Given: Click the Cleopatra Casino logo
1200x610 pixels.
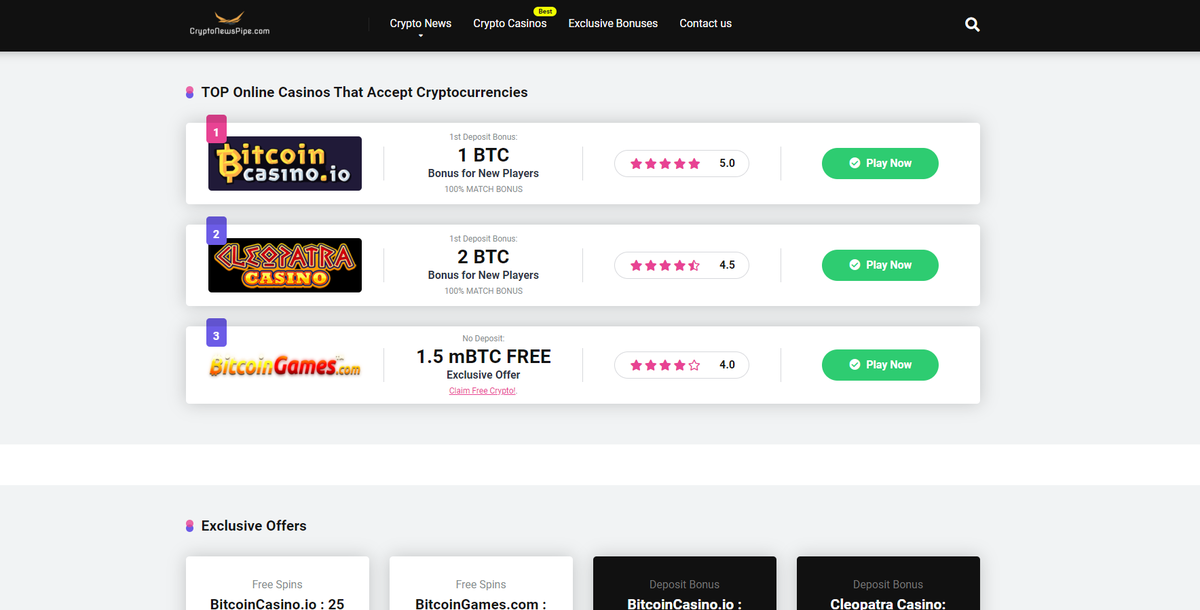Looking at the screenshot, I should coord(285,265).
